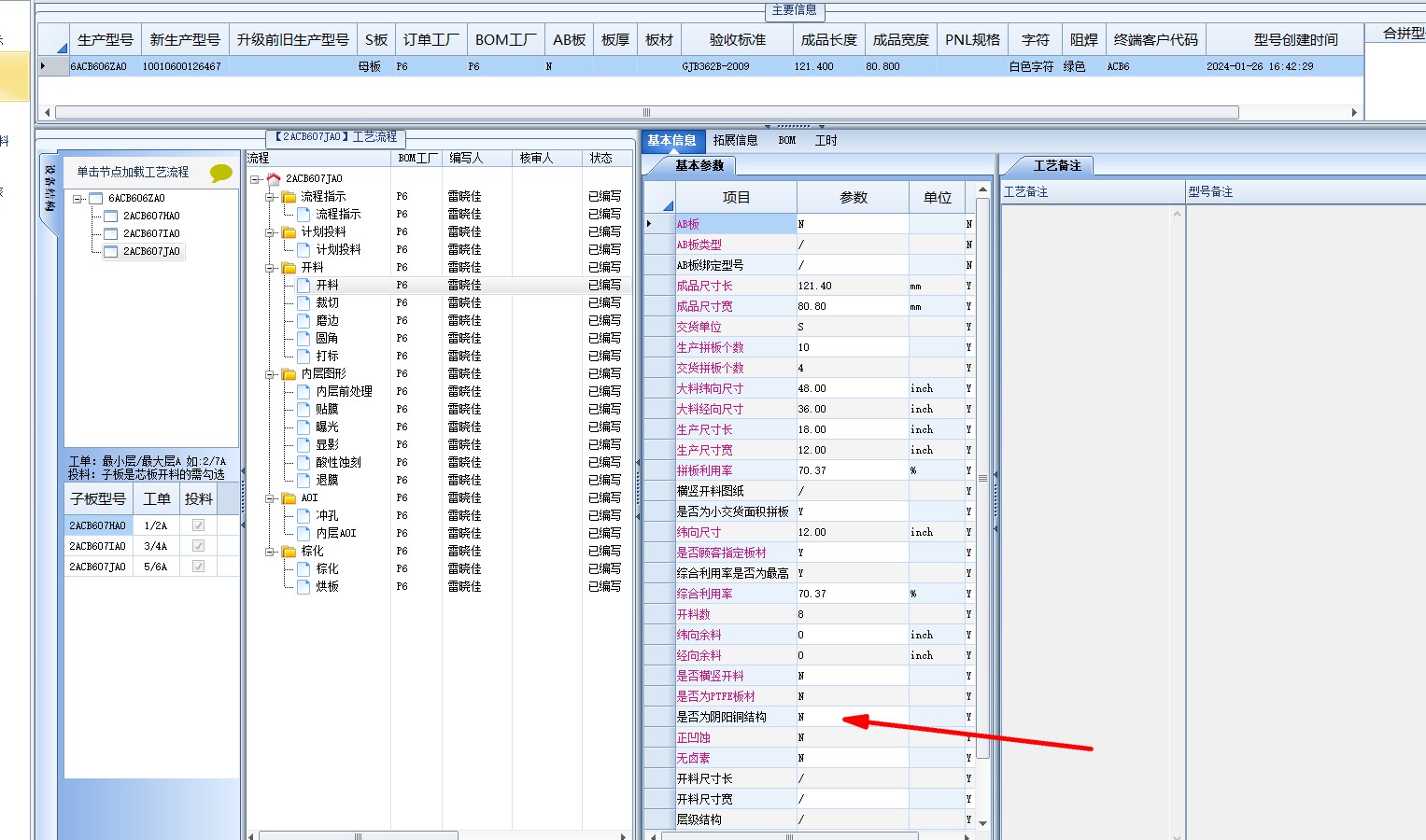The image size is (1426, 840).
Task: Click the document icon for 冲孔
Action: click(304, 515)
